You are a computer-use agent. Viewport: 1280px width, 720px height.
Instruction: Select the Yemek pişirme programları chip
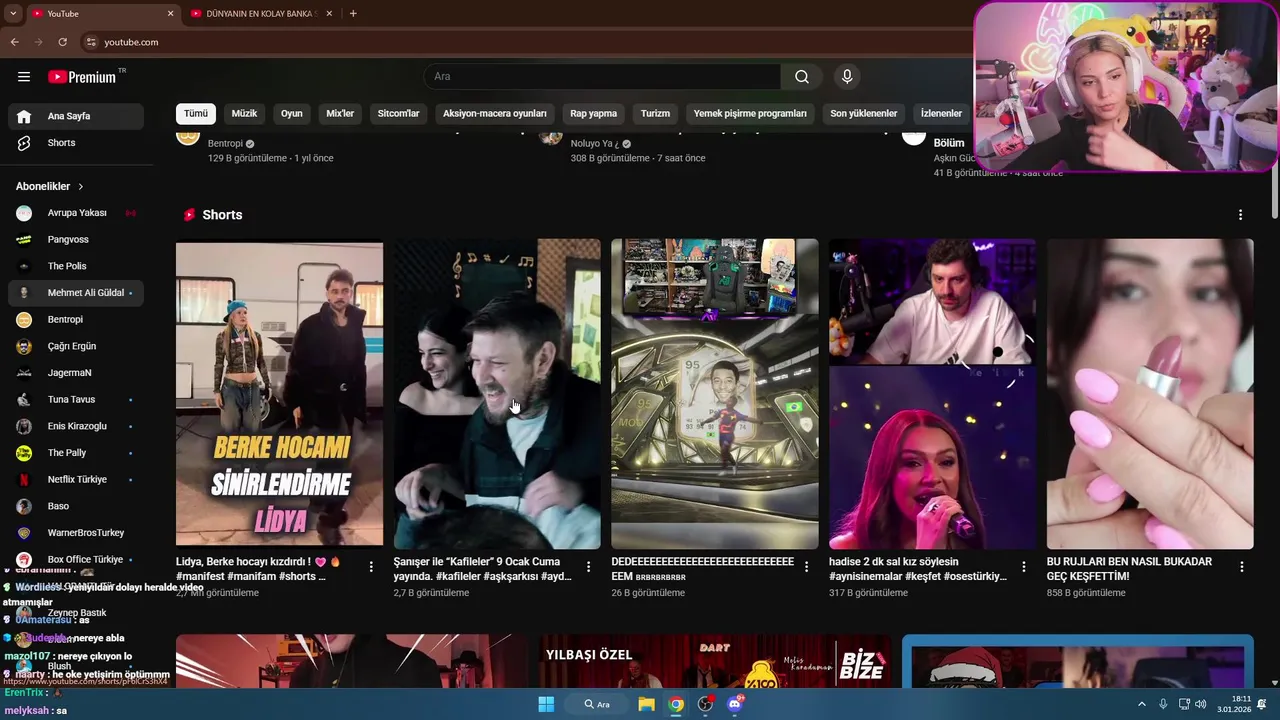pos(750,113)
